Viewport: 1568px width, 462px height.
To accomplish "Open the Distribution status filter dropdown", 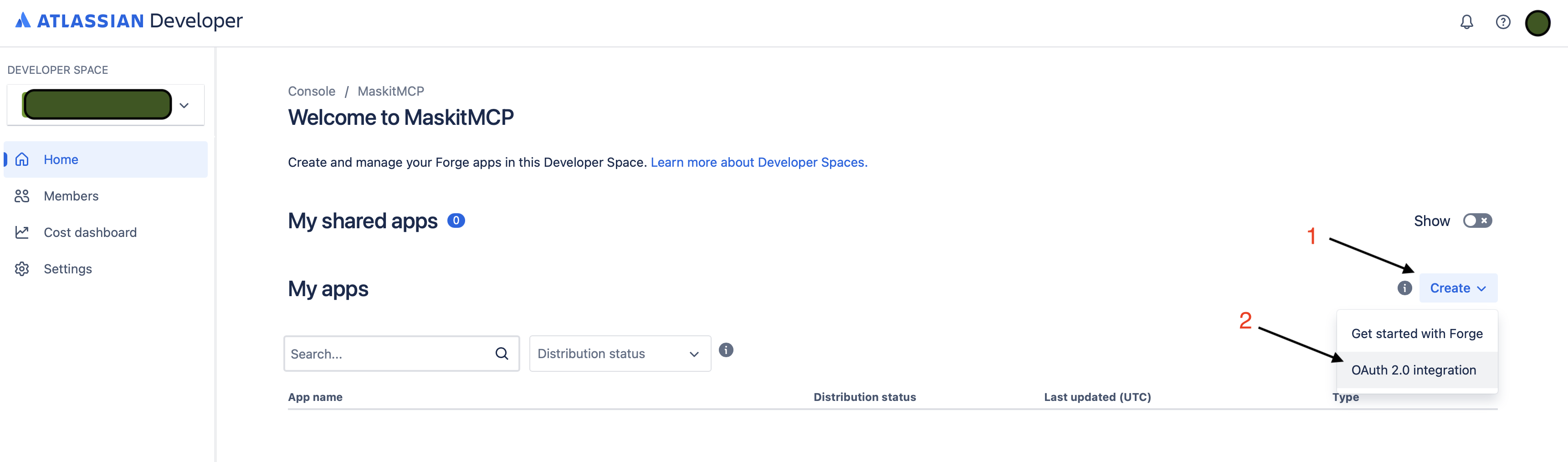I will pyautogui.click(x=620, y=354).
